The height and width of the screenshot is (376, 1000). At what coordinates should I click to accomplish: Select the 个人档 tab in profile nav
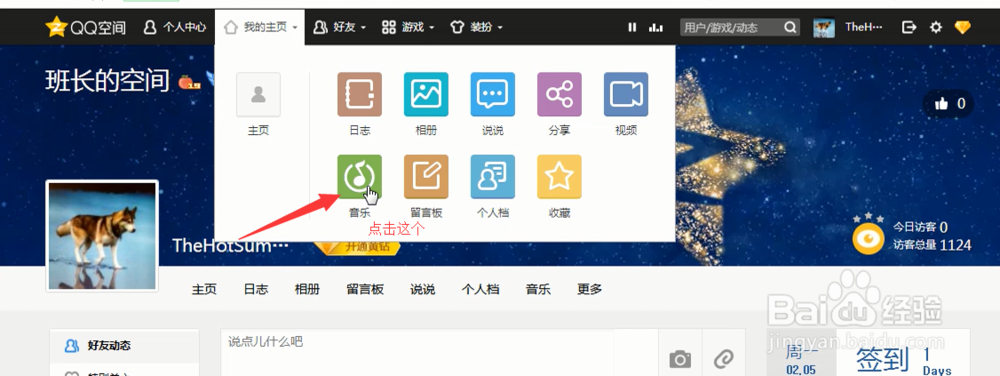pyautogui.click(x=480, y=289)
